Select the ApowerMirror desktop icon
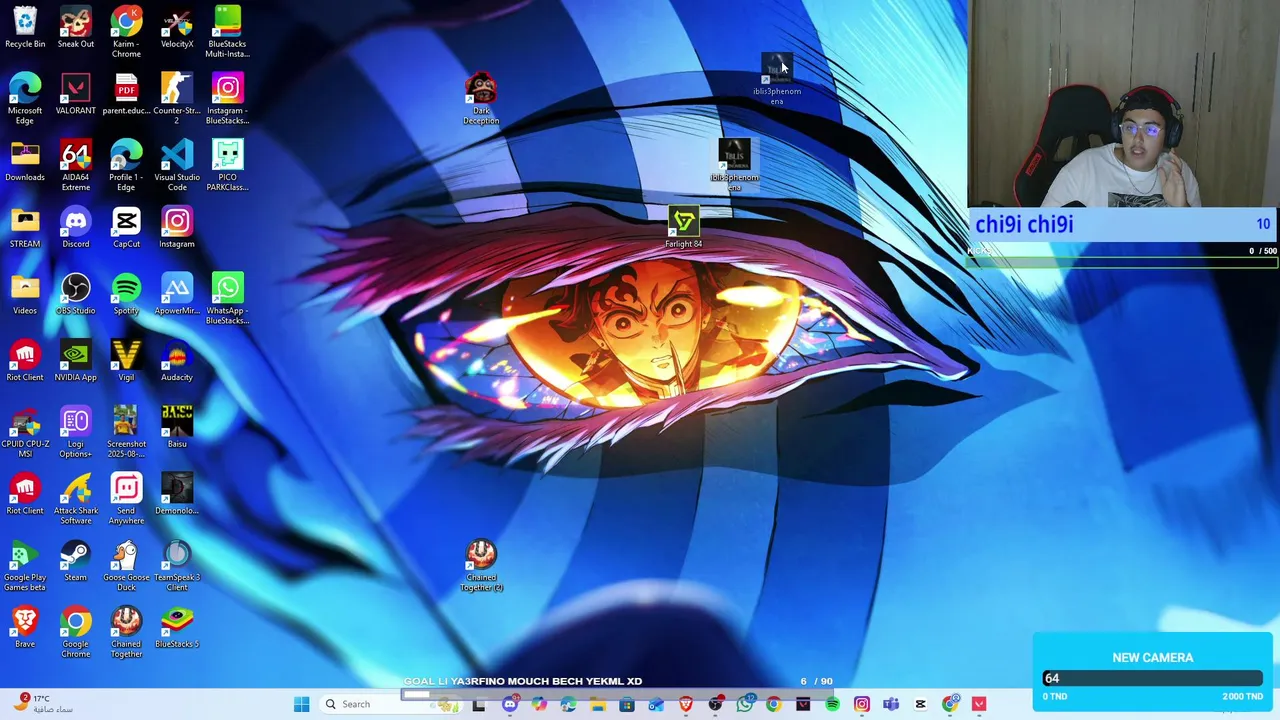The width and height of the screenshot is (1280, 720). click(177, 295)
